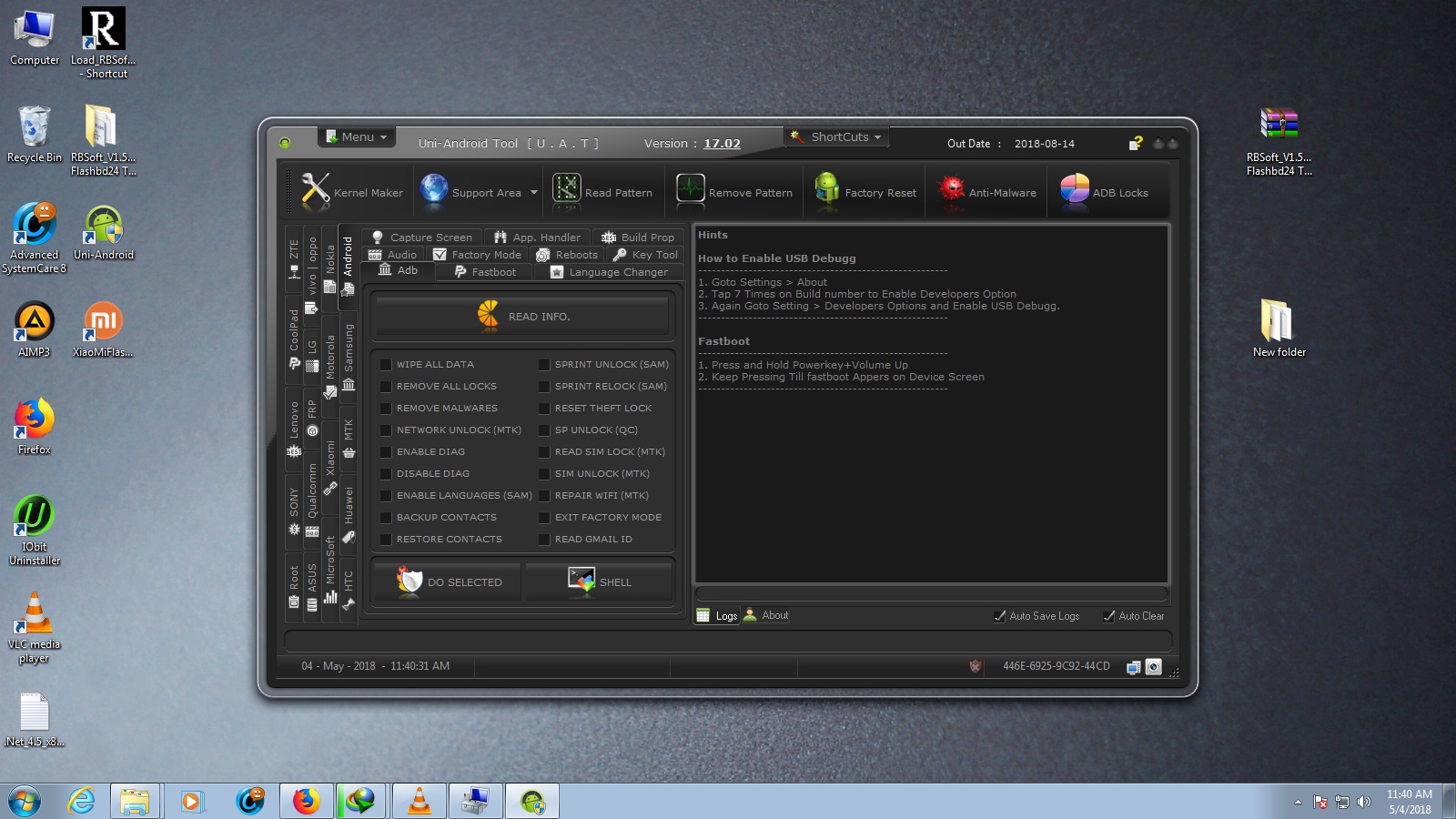
Task: Click the READ INFO. button
Action: [x=523, y=316]
